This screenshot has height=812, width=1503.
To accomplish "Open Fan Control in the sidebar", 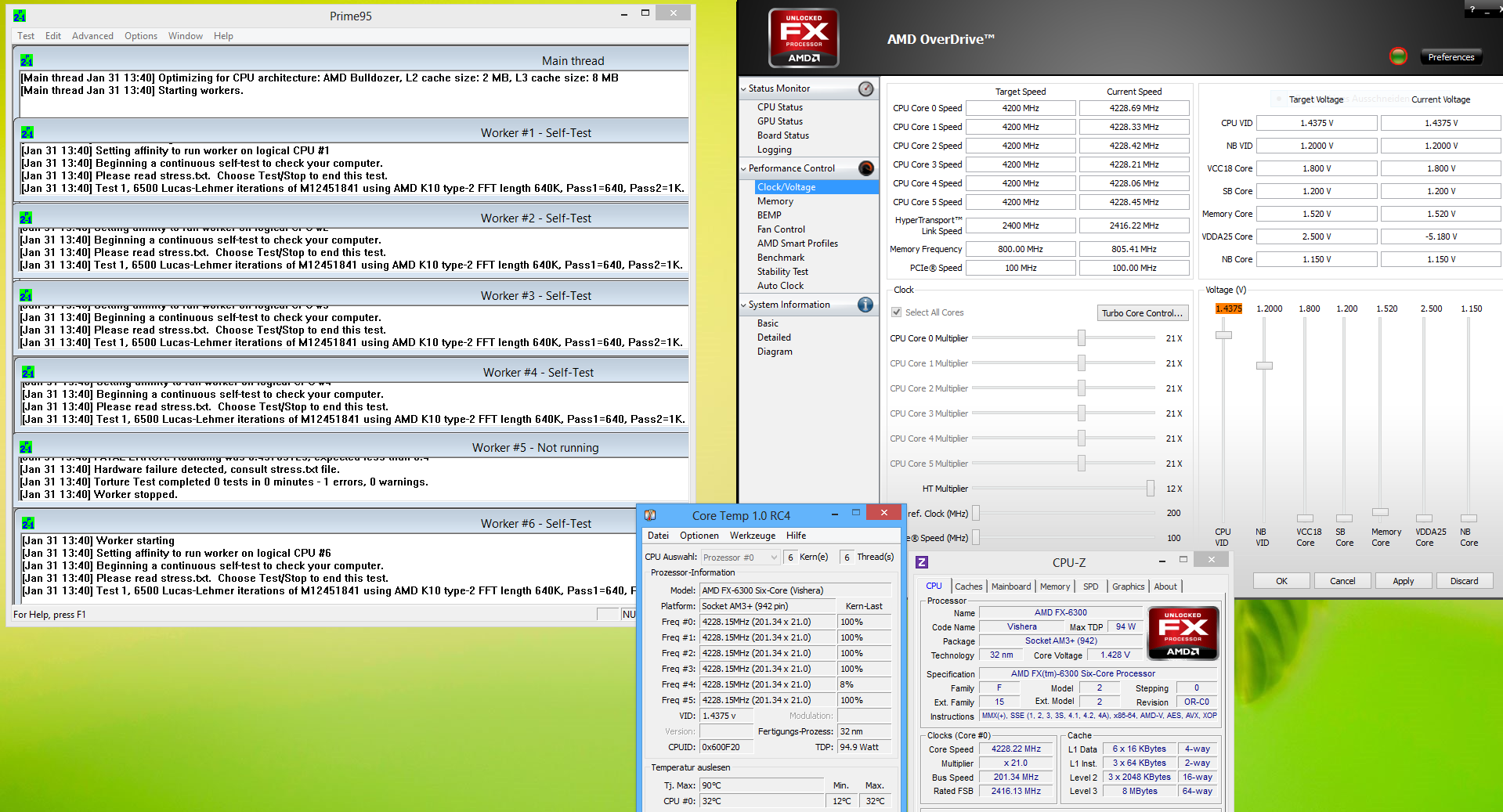I will point(781,229).
